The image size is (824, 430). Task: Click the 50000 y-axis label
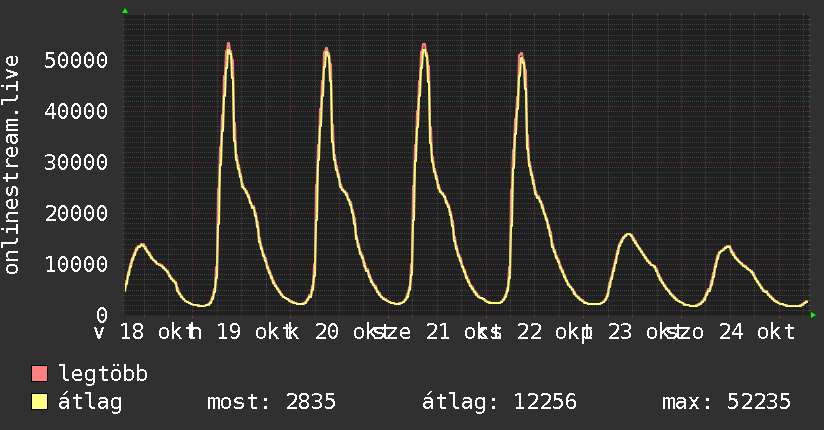76,60
